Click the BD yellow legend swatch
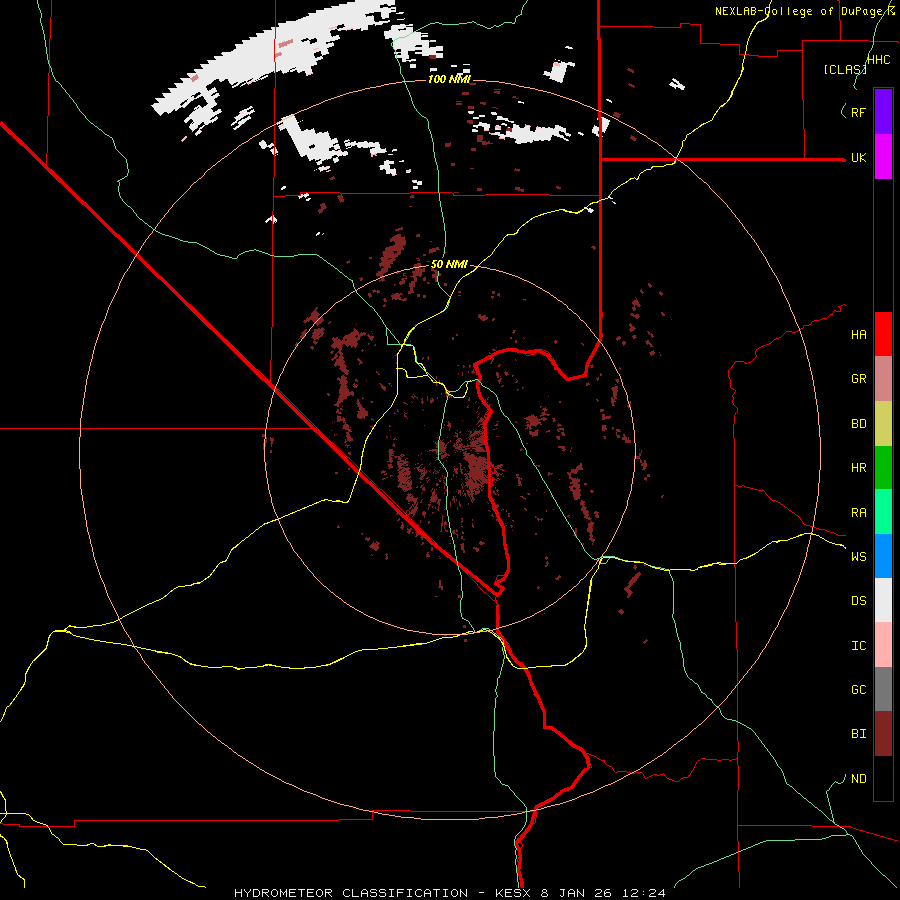This screenshot has width=900, height=900. click(883, 424)
